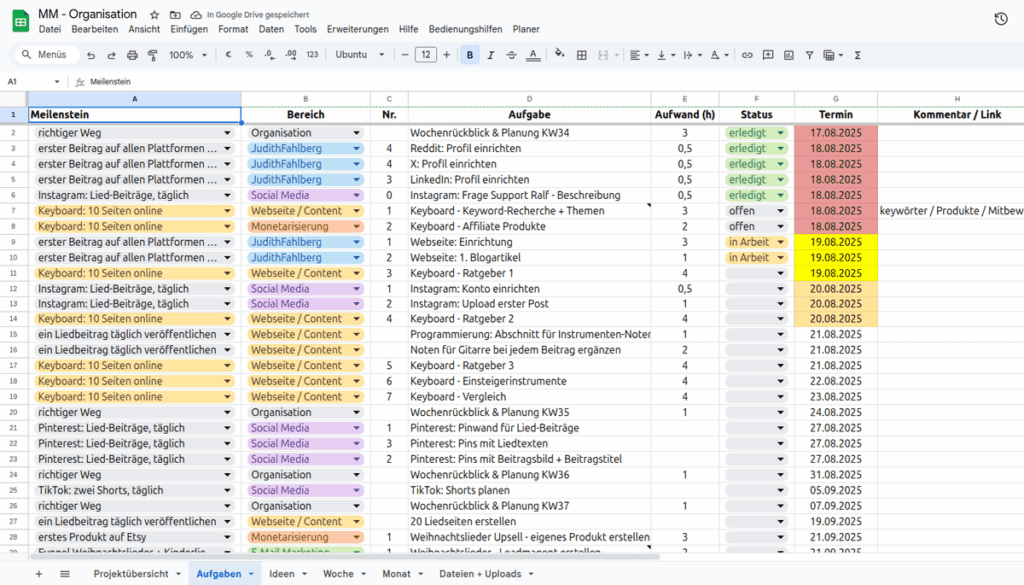Star the spreadsheet as favorite
Screen dimensions: 1024x585
(153, 14)
